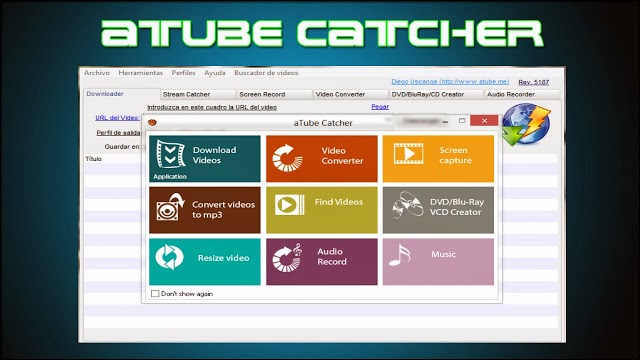Screen dimensions: 640x360
Task: Select the Music text label
Action: [443, 254]
